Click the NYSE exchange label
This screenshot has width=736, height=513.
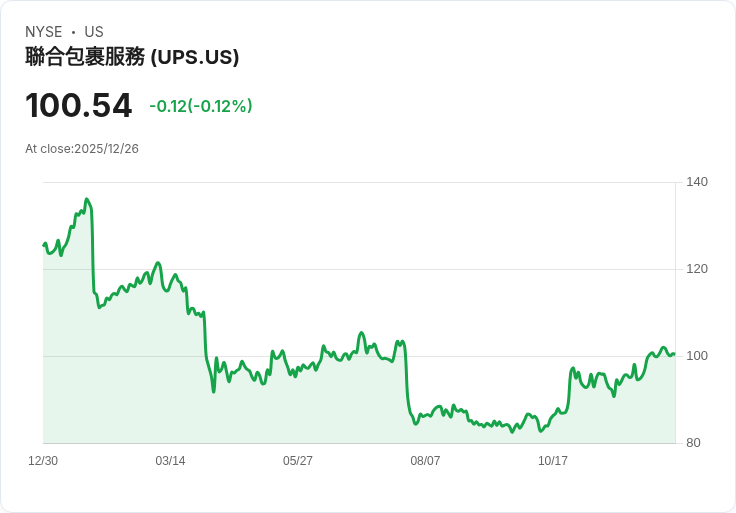tap(44, 32)
